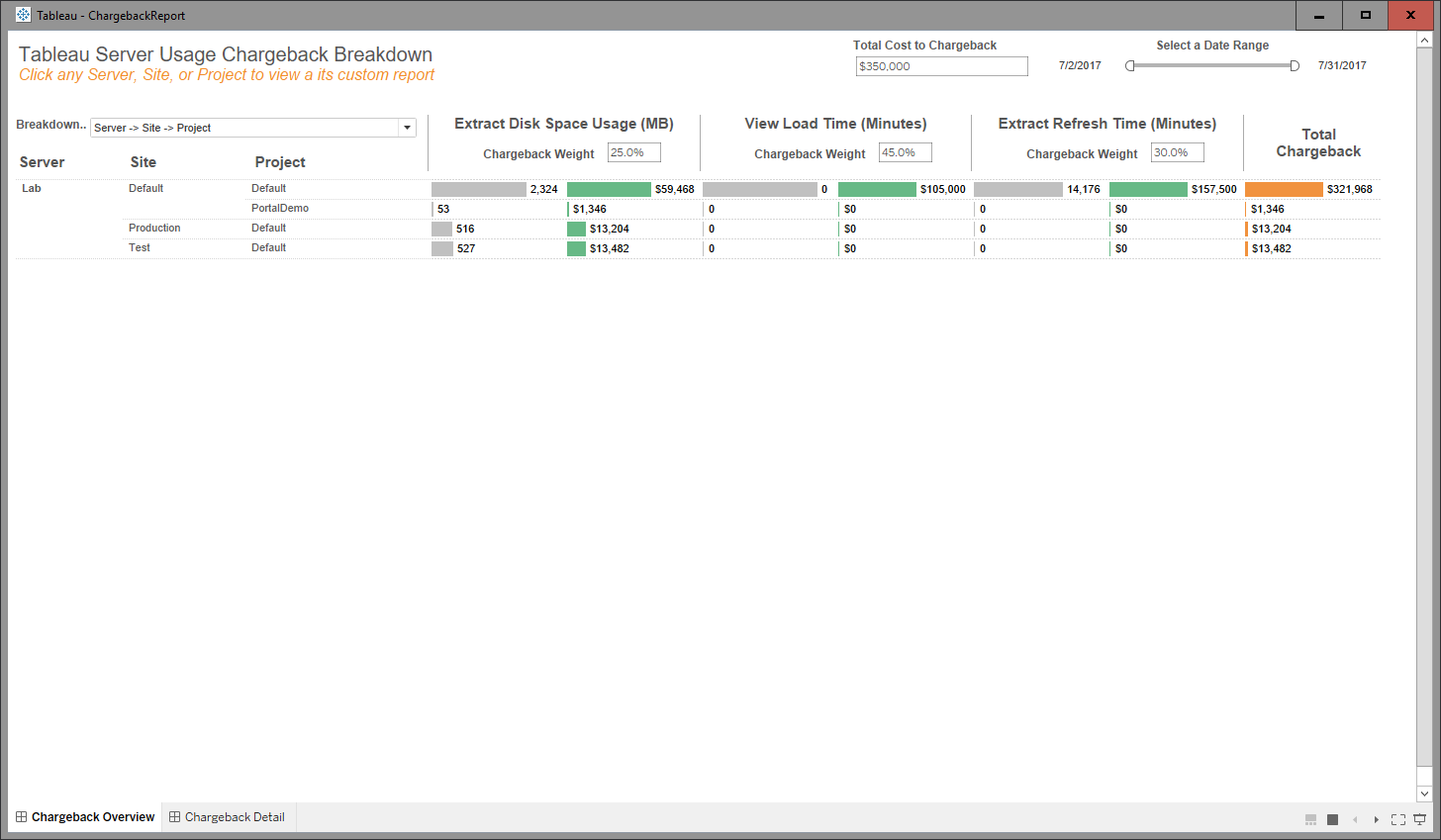This screenshot has width=1441, height=840.
Task: Click the green $157,500 refresh time bar
Action: click(x=1148, y=189)
